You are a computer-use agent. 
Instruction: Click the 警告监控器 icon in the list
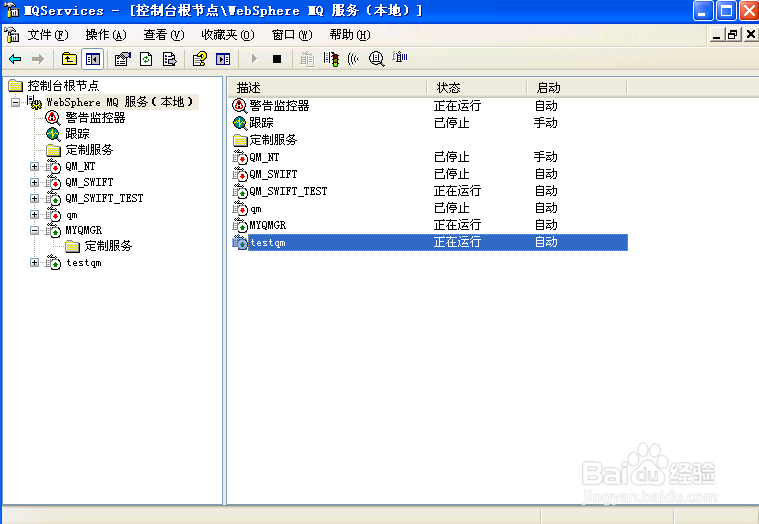tap(240, 105)
